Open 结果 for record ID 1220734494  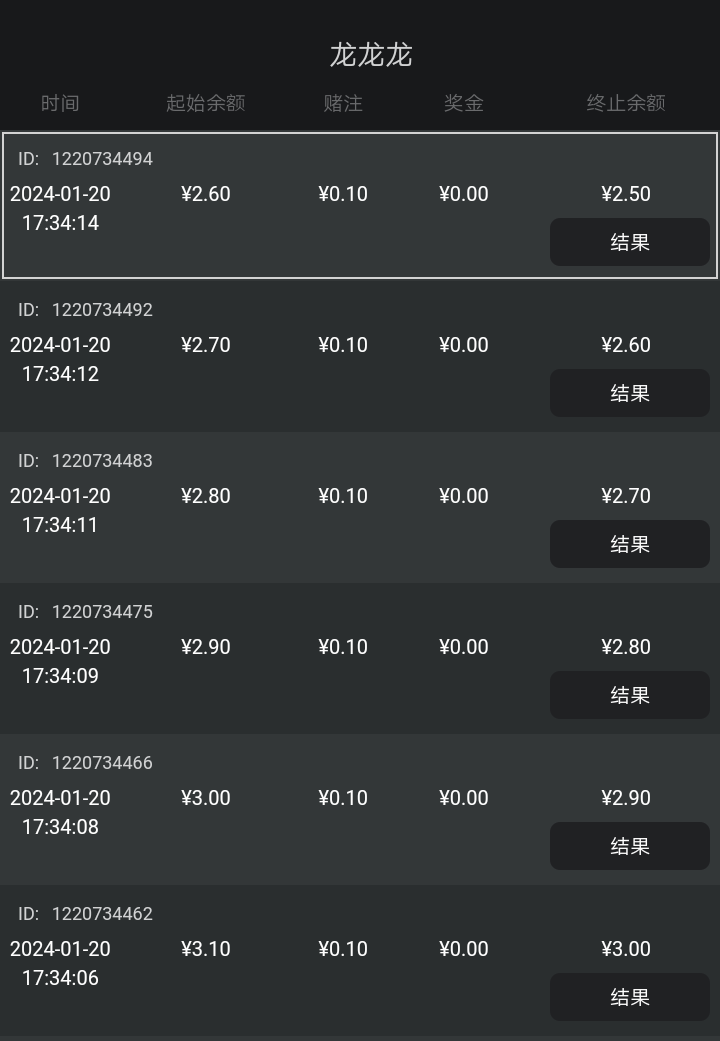(629, 242)
